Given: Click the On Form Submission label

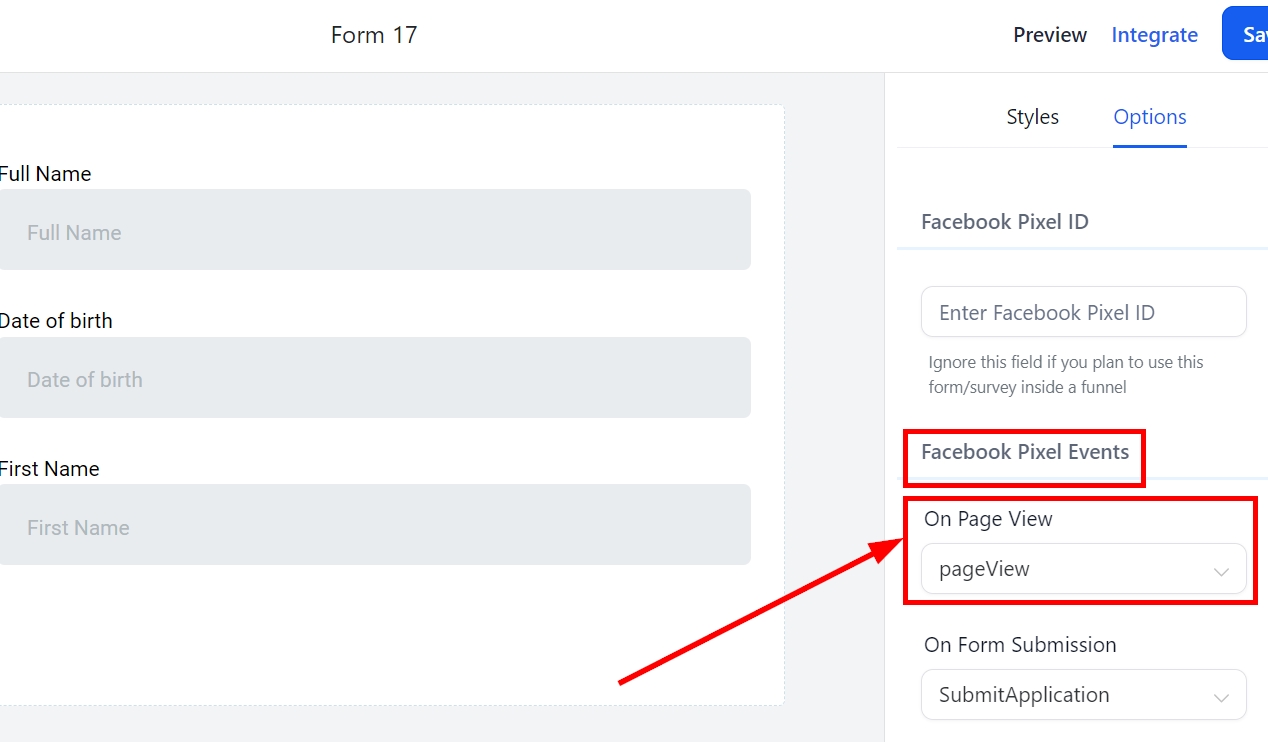Looking at the screenshot, I should point(1019,645).
